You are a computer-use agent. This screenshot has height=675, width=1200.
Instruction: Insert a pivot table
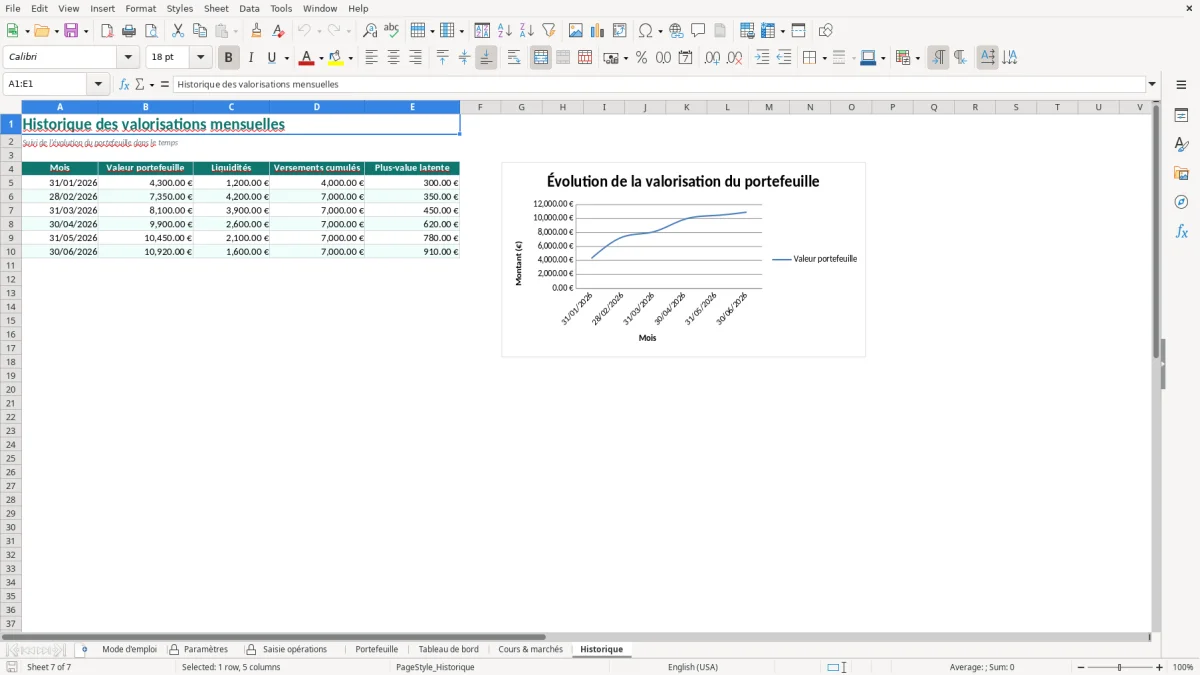point(620,31)
